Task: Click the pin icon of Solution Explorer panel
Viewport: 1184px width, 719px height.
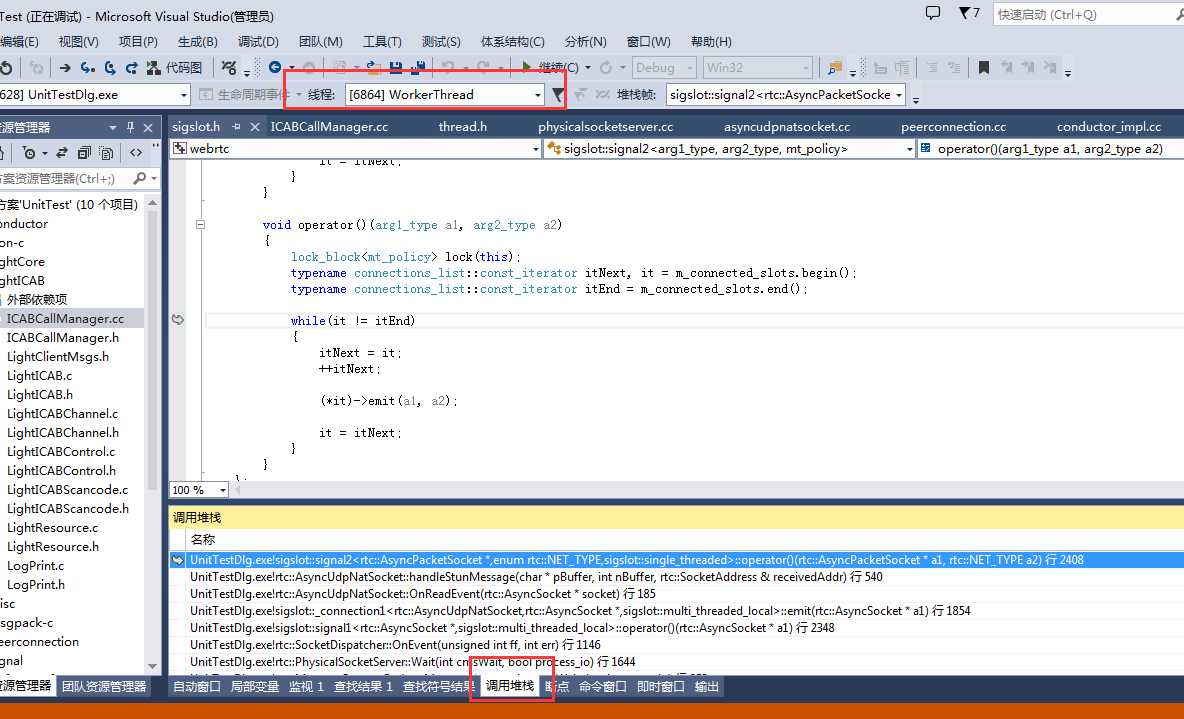Action: pos(130,128)
